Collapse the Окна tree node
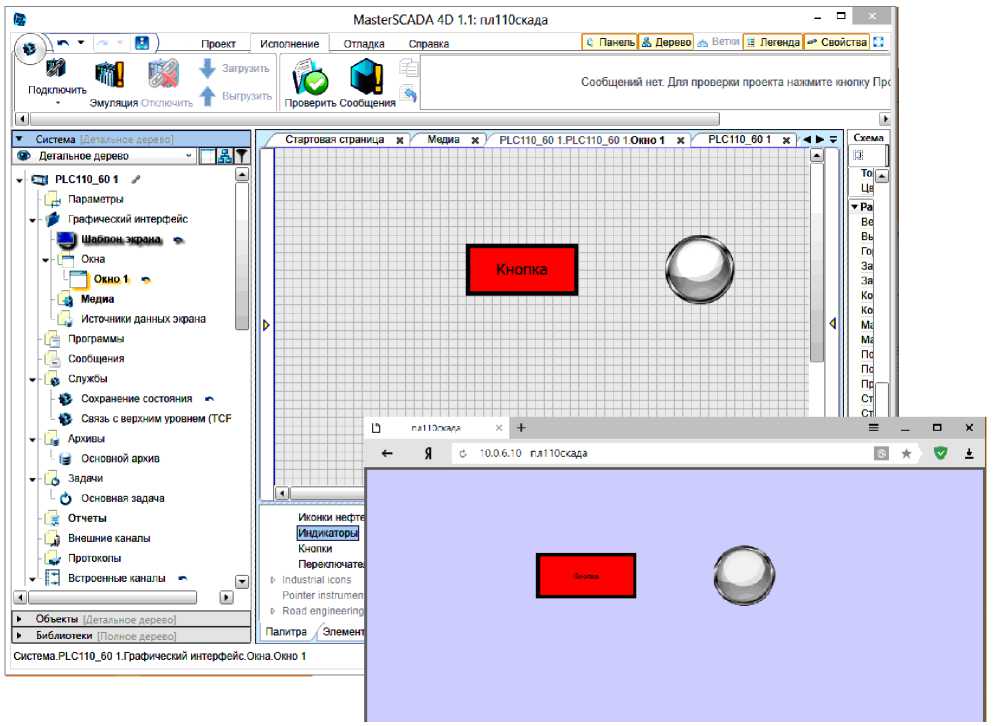The width and height of the screenshot is (994, 726). pyautogui.click(x=45, y=260)
